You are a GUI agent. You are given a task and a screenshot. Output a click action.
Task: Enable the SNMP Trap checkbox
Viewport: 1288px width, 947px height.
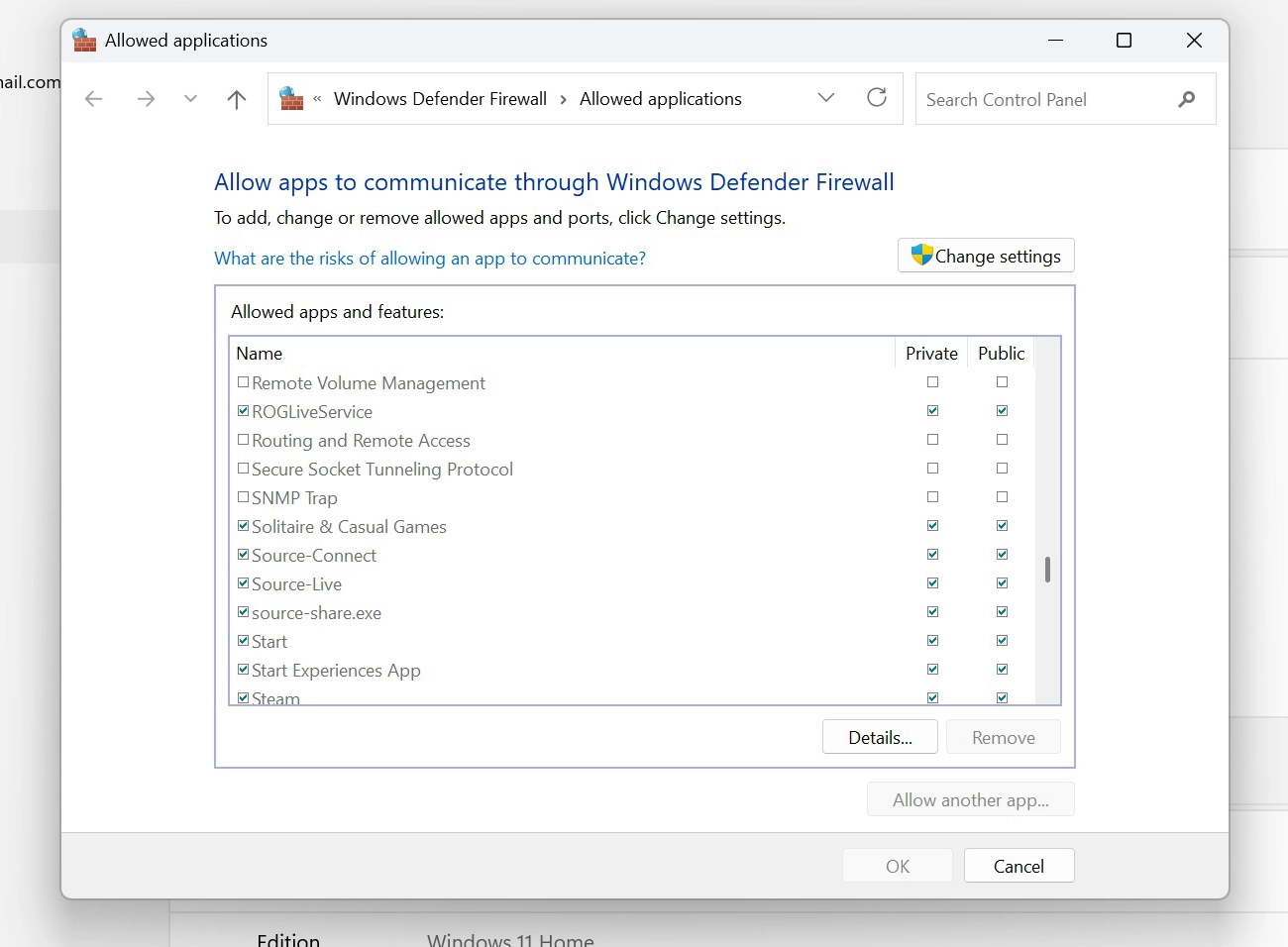point(243,497)
